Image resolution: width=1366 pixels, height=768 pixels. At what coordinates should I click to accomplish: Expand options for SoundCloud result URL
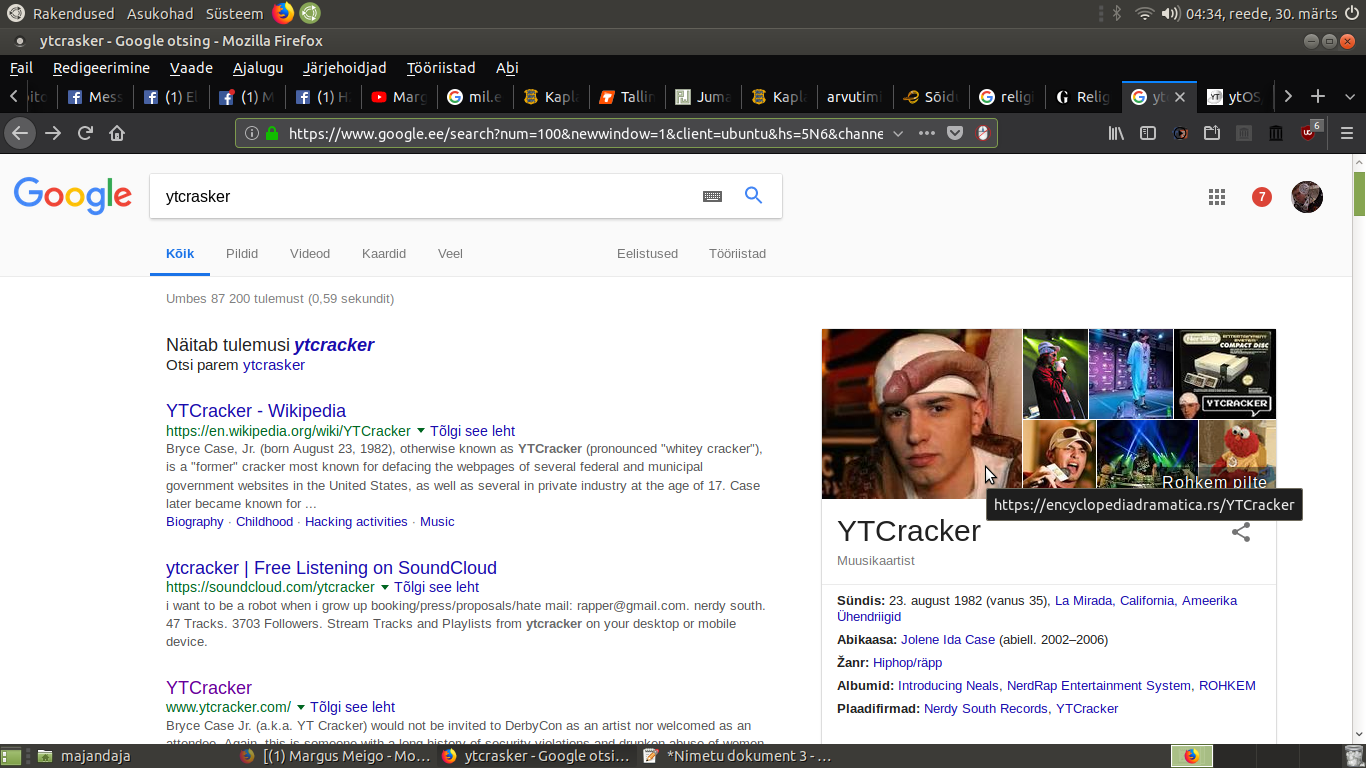tap(384, 588)
